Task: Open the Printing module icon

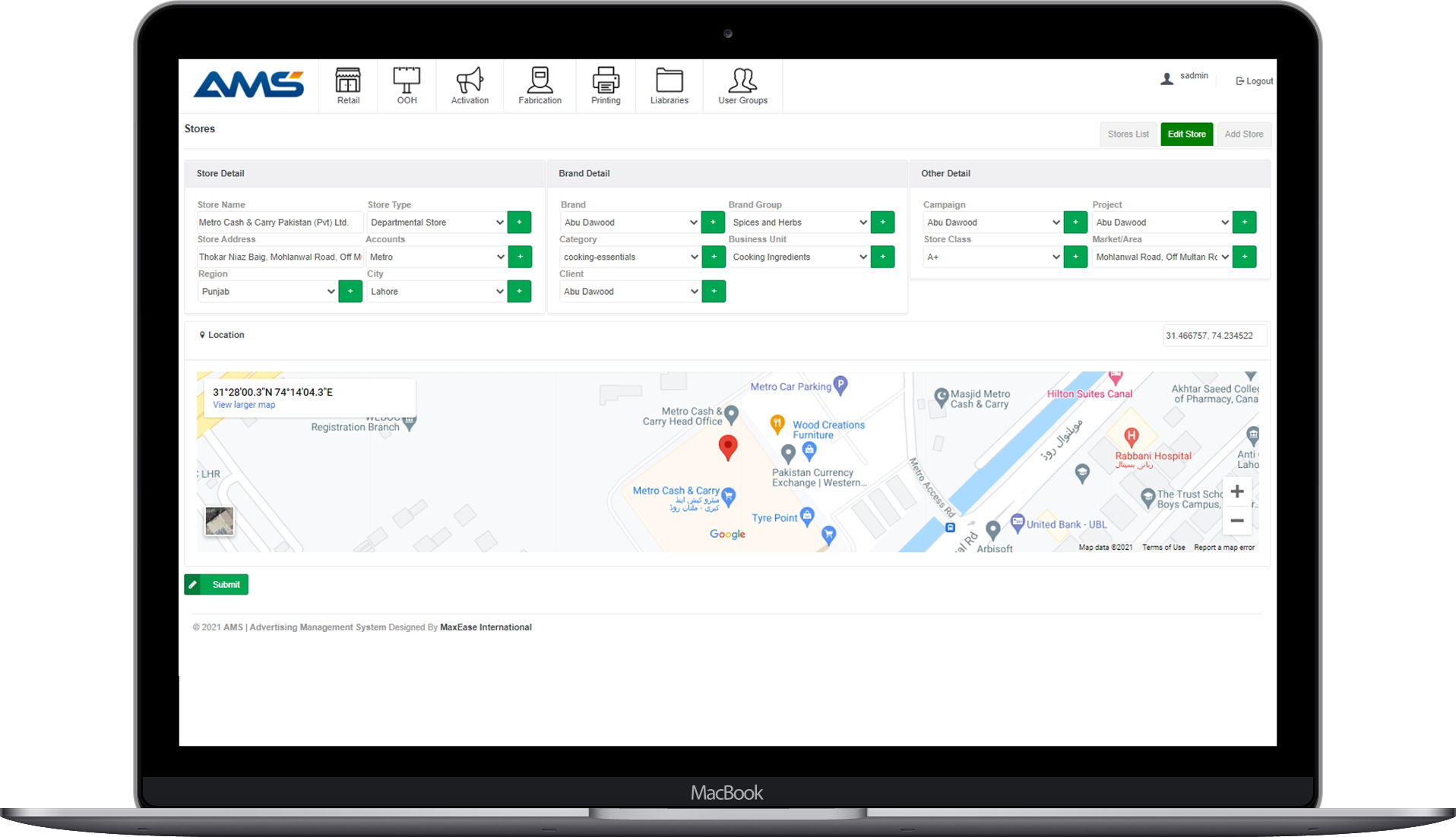Action: [606, 86]
